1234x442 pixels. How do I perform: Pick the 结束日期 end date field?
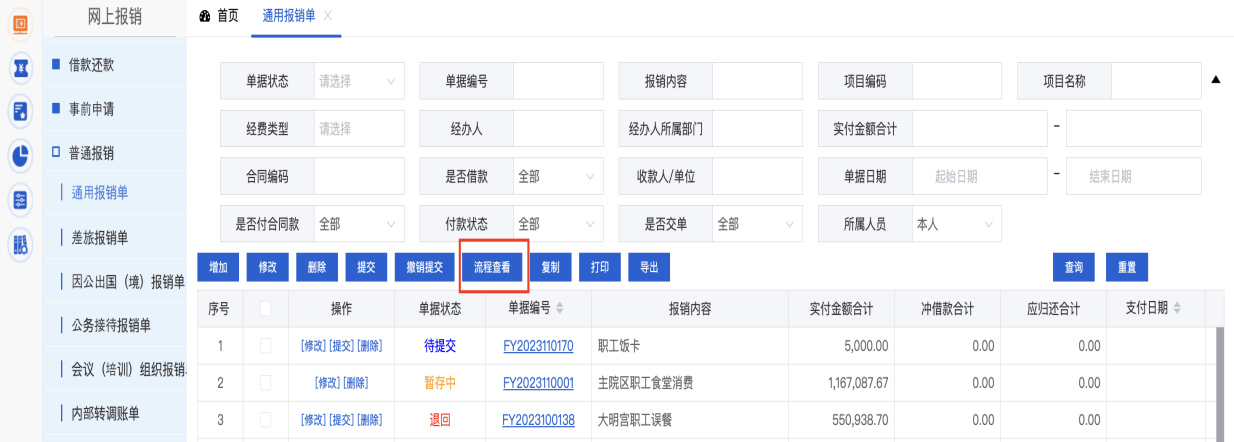(1134, 176)
